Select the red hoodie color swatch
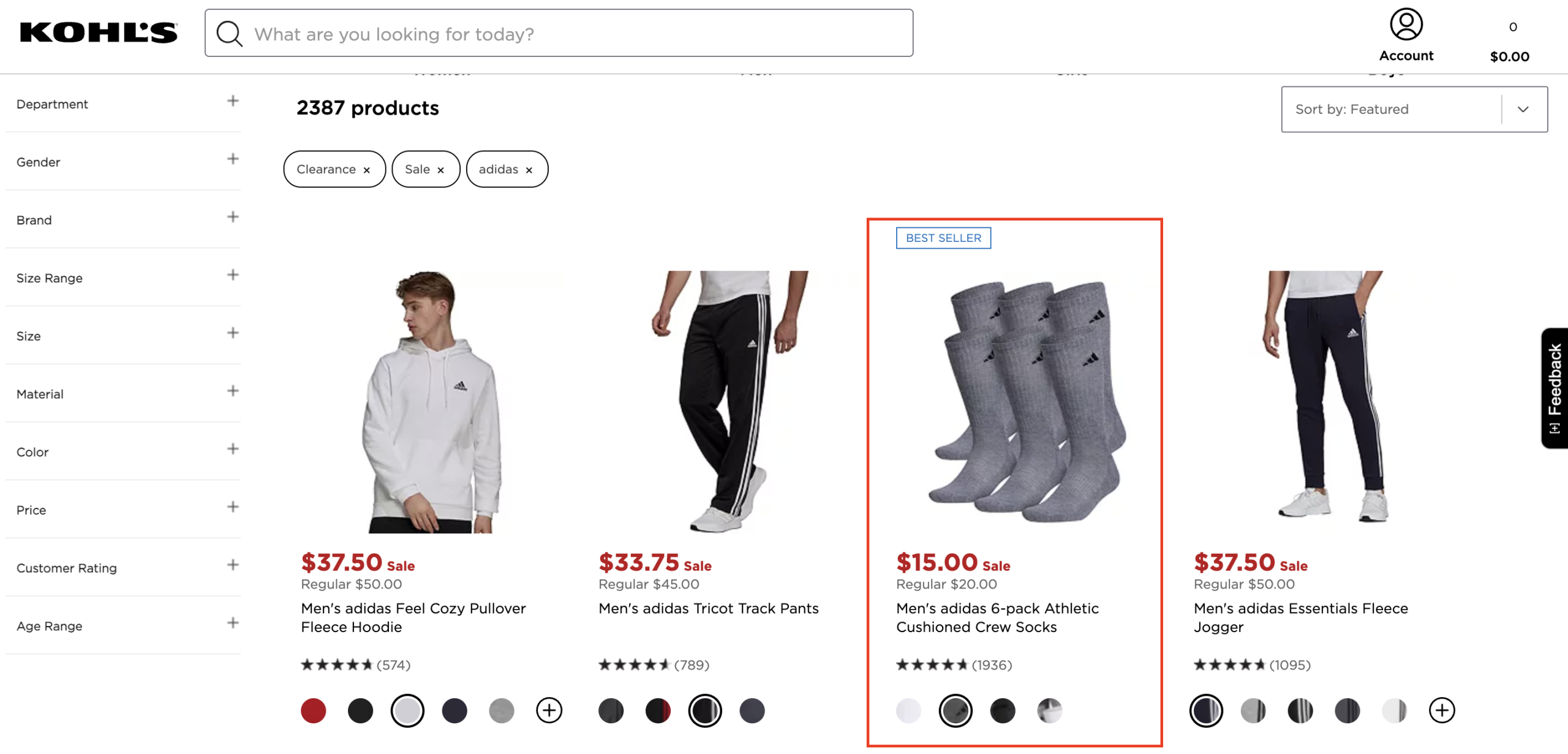The width and height of the screenshot is (1568, 754). 313,711
